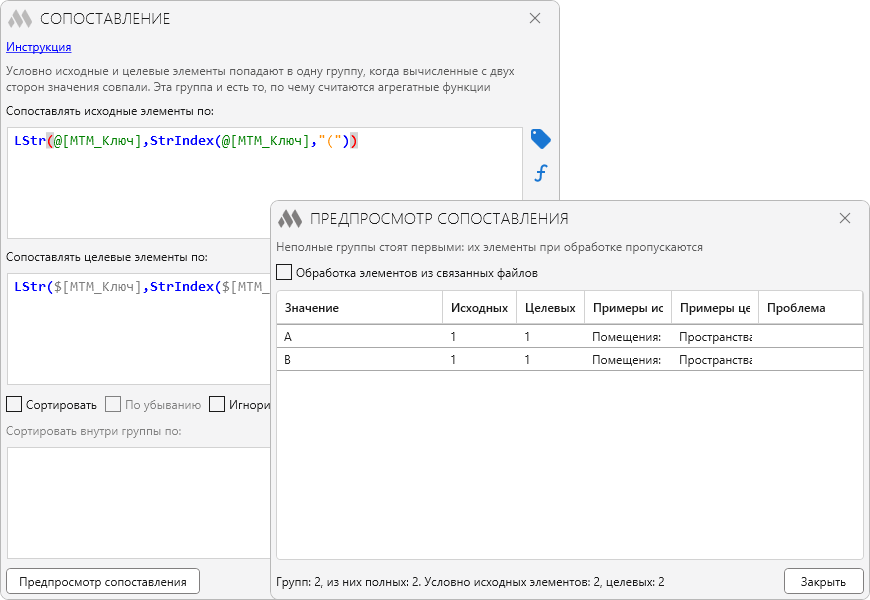Screen dimensions: 870x600
Task: Click the Предпросмотр сопоставления button
Action: (103, 582)
